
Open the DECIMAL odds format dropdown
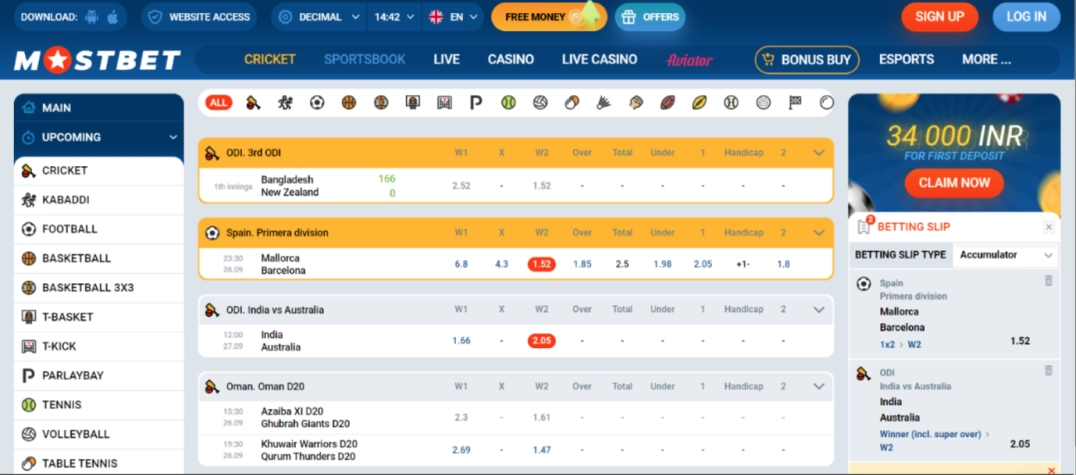pyautogui.click(x=319, y=17)
